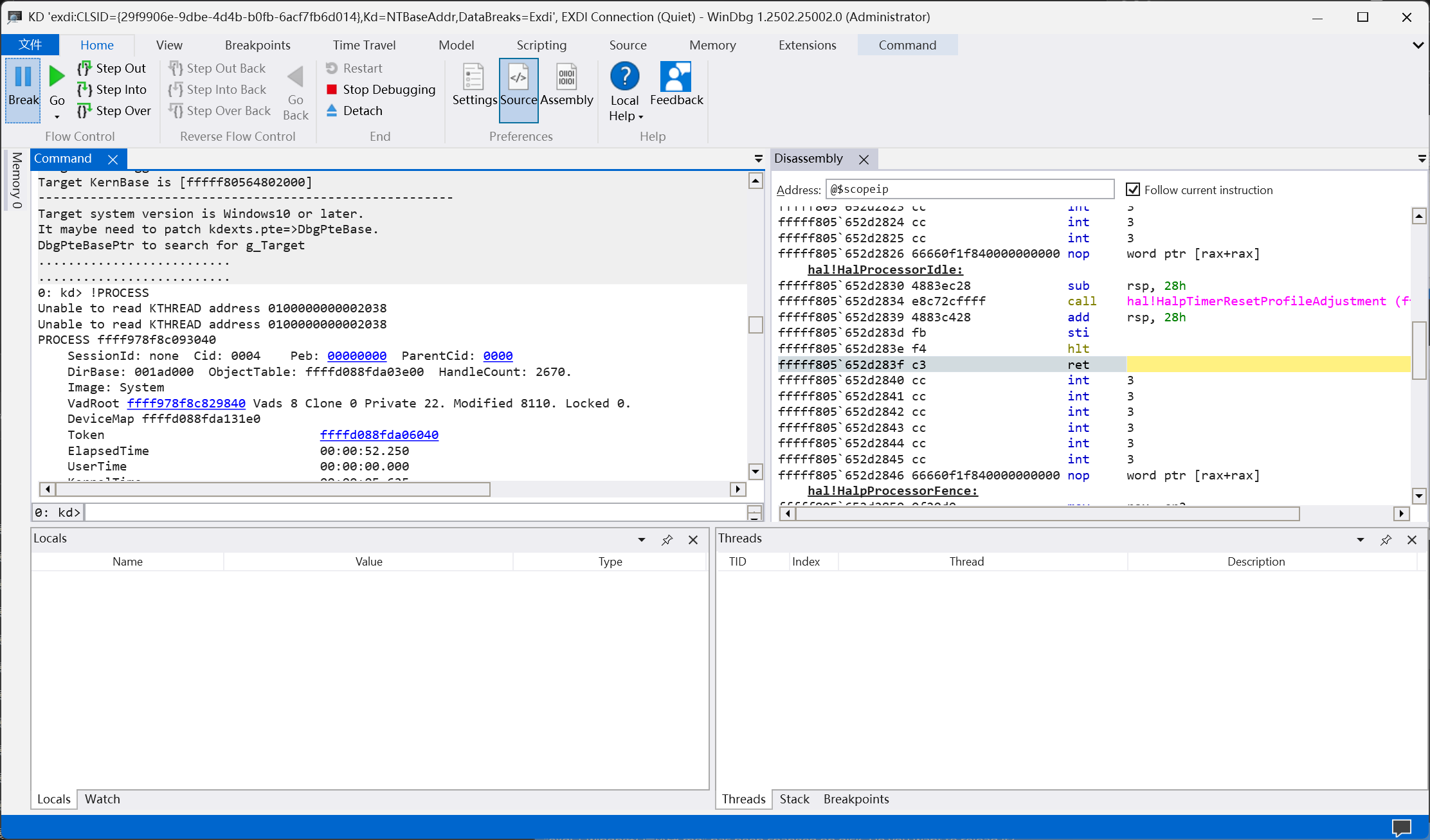Collapse the ribbon with chevron
Viewport: 1430px width, 840px height.
(x=1418, y=45)
